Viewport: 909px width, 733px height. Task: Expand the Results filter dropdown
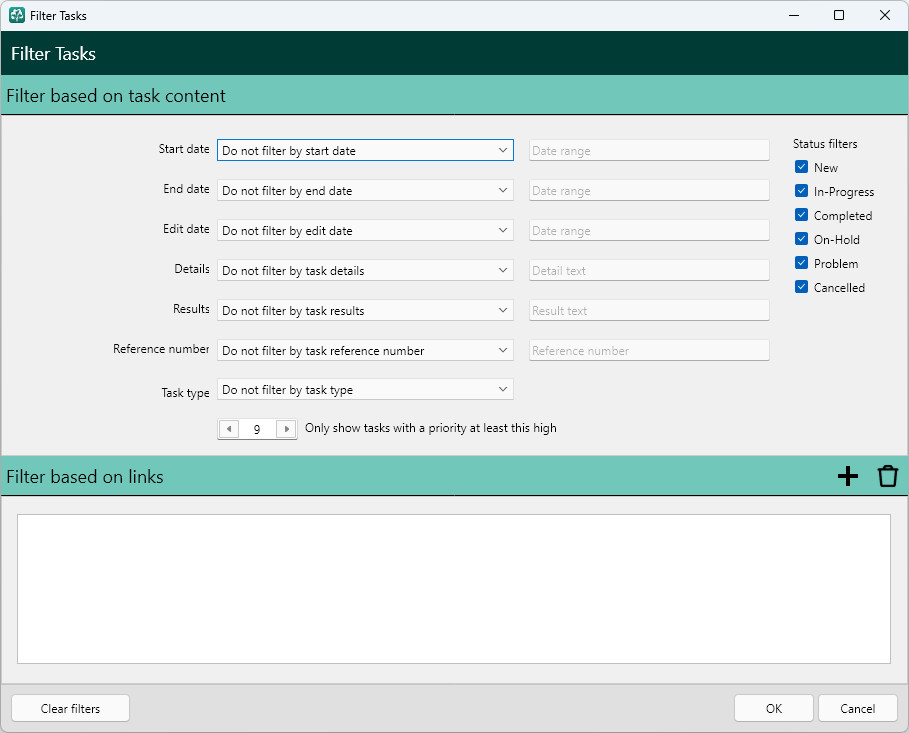(365, 310)
